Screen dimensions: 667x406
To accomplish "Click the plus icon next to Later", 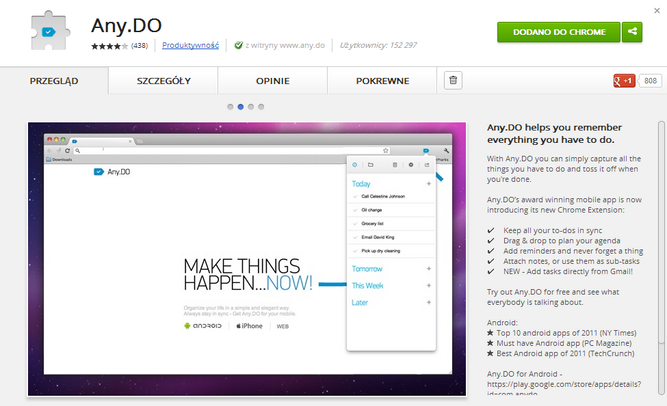I will click(429, 302).
